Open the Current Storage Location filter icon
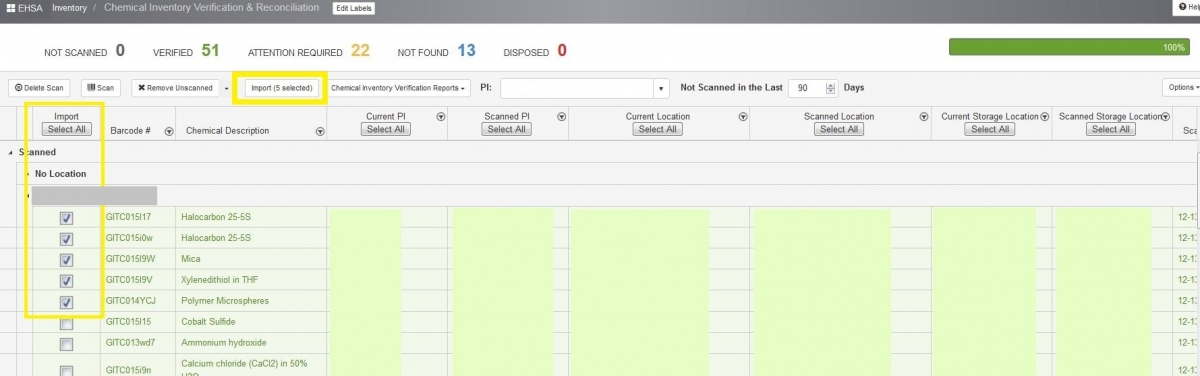Viewport: 1200px width, 376px height. [1045, 117]
